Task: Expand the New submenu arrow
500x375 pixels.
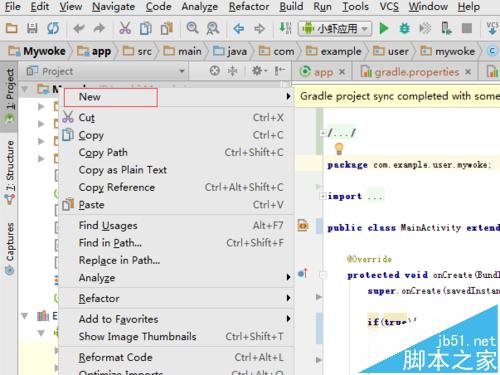Action: (288, 97)
